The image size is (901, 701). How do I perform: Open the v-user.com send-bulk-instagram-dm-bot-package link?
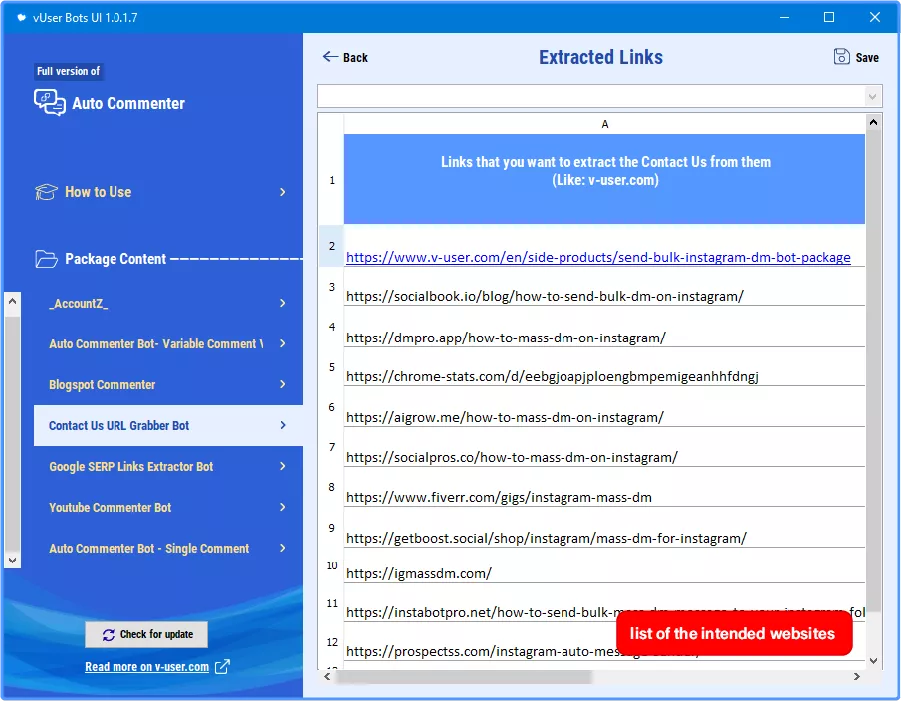[598, 257]
